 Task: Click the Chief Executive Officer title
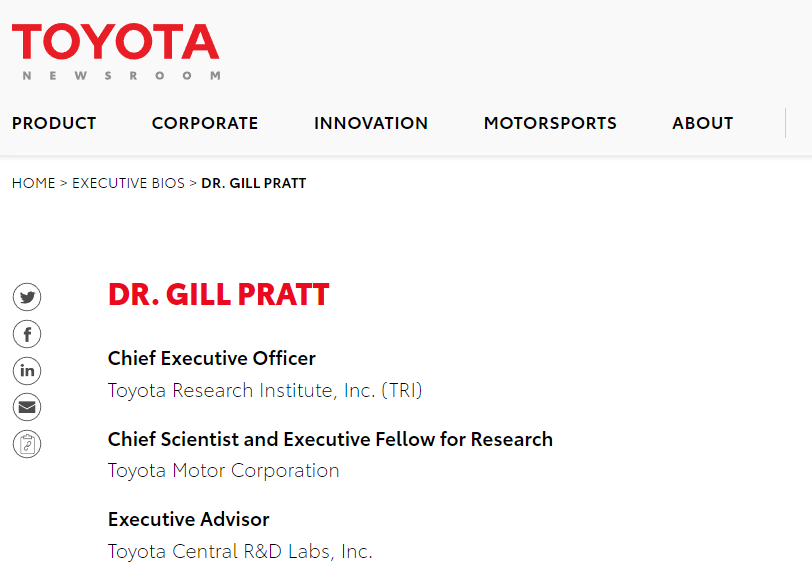coord(212,358)
